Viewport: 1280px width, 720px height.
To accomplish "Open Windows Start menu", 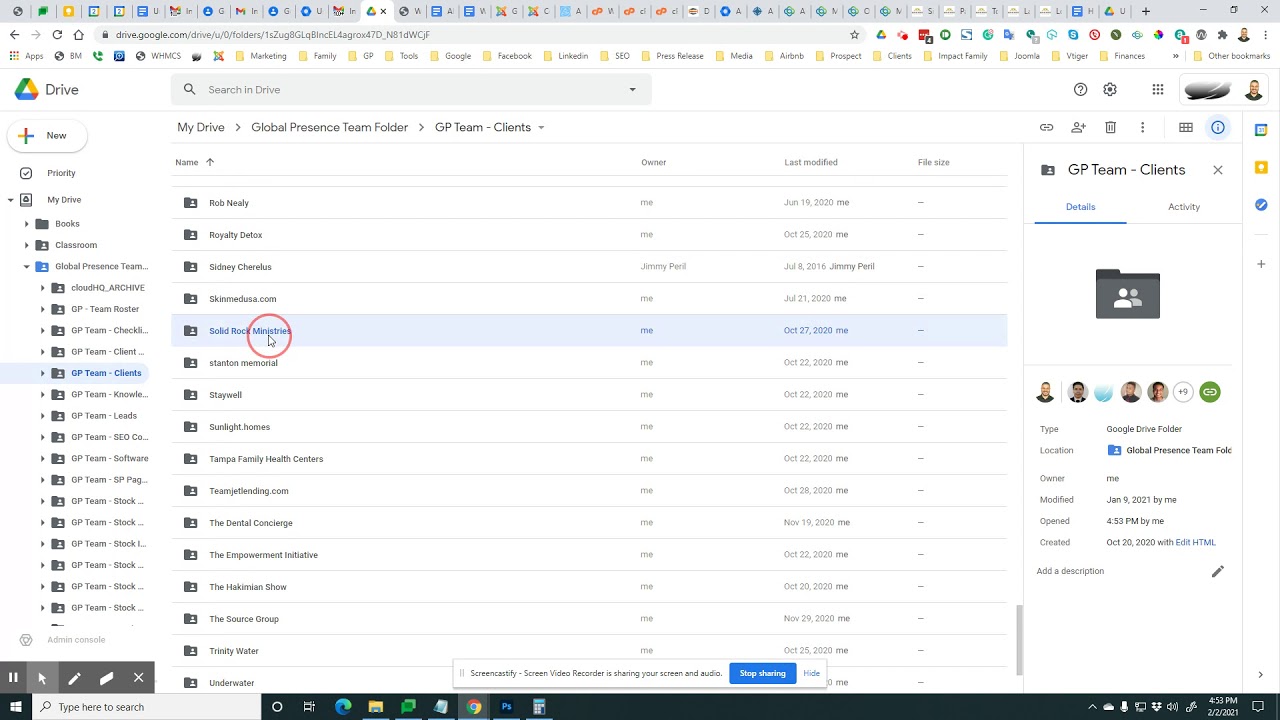I will tap(15, 707).
